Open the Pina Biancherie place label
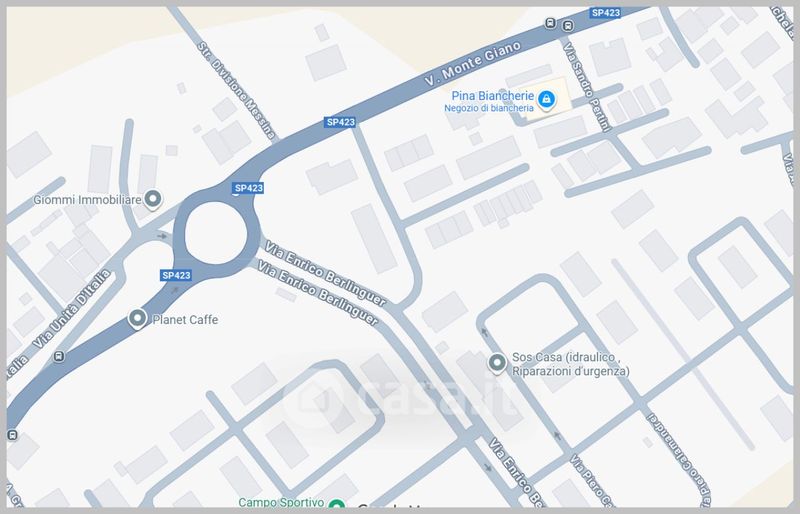Image resolution: width=800 pixels, height=514 pixels. point(492,96)
